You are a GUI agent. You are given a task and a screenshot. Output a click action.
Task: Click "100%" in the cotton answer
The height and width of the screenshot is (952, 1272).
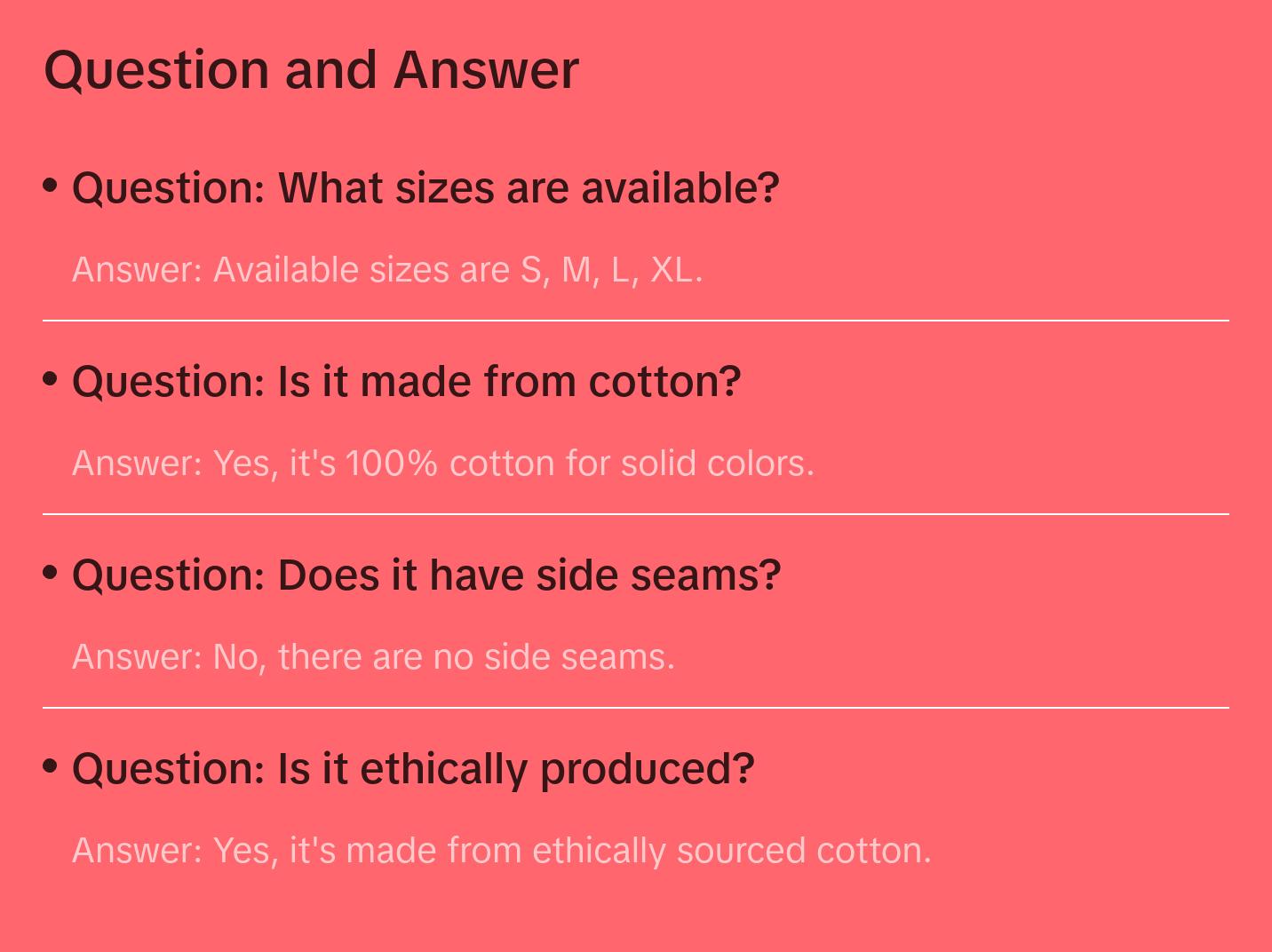pos(391,464)
